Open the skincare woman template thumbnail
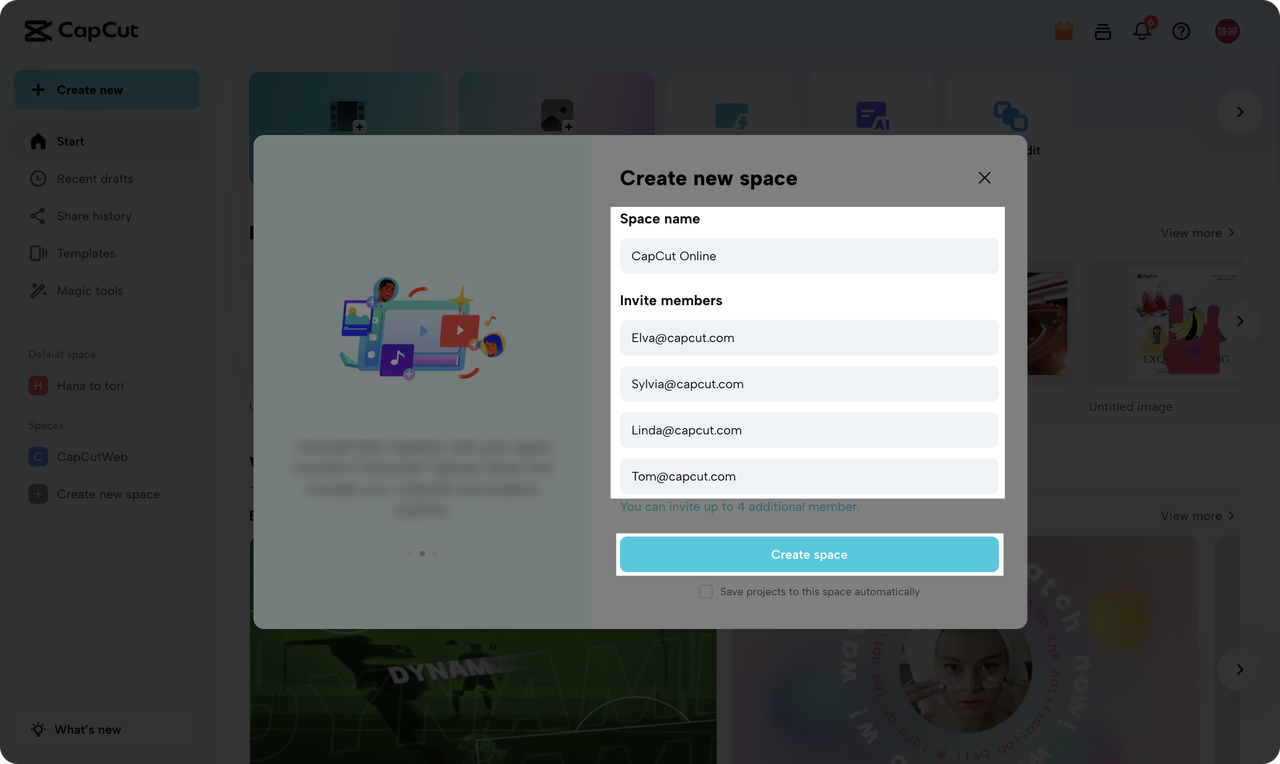 pyautogui.click(x=965, y=650)
